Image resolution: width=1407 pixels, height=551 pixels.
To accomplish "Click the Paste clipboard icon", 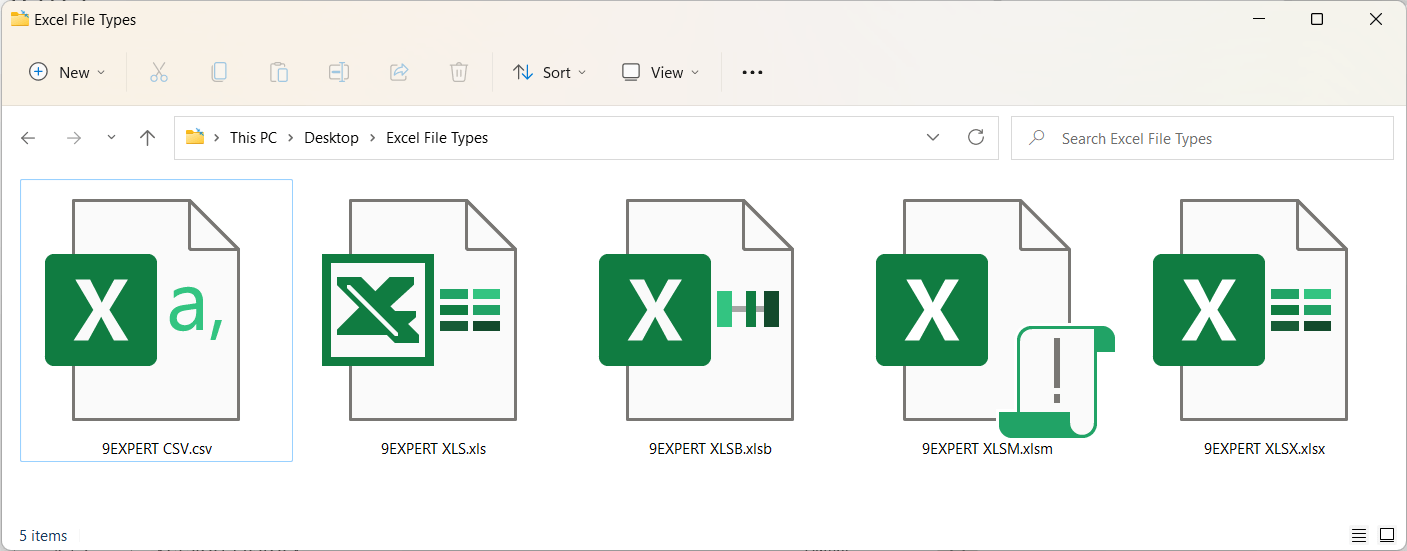I will 278,72.
